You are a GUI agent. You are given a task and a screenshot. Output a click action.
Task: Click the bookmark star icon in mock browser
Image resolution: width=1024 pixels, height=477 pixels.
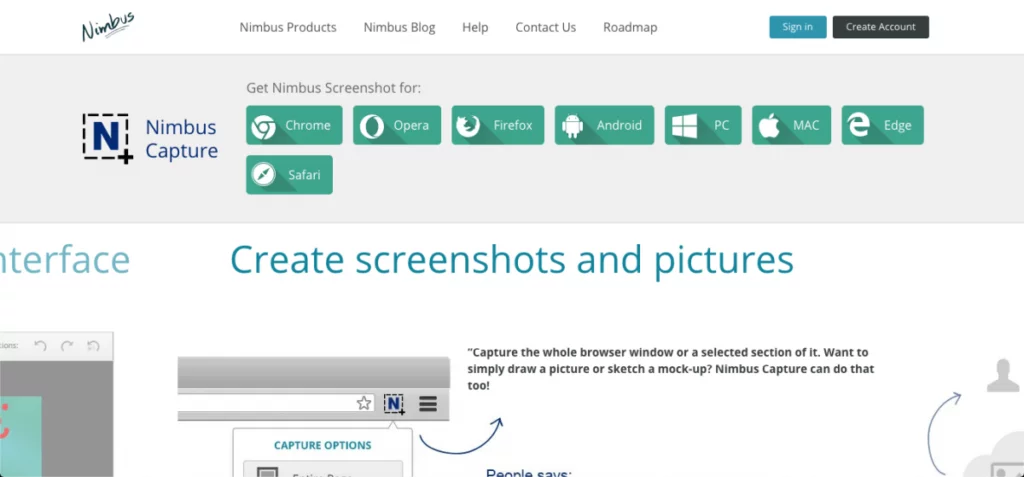point(364,404)
